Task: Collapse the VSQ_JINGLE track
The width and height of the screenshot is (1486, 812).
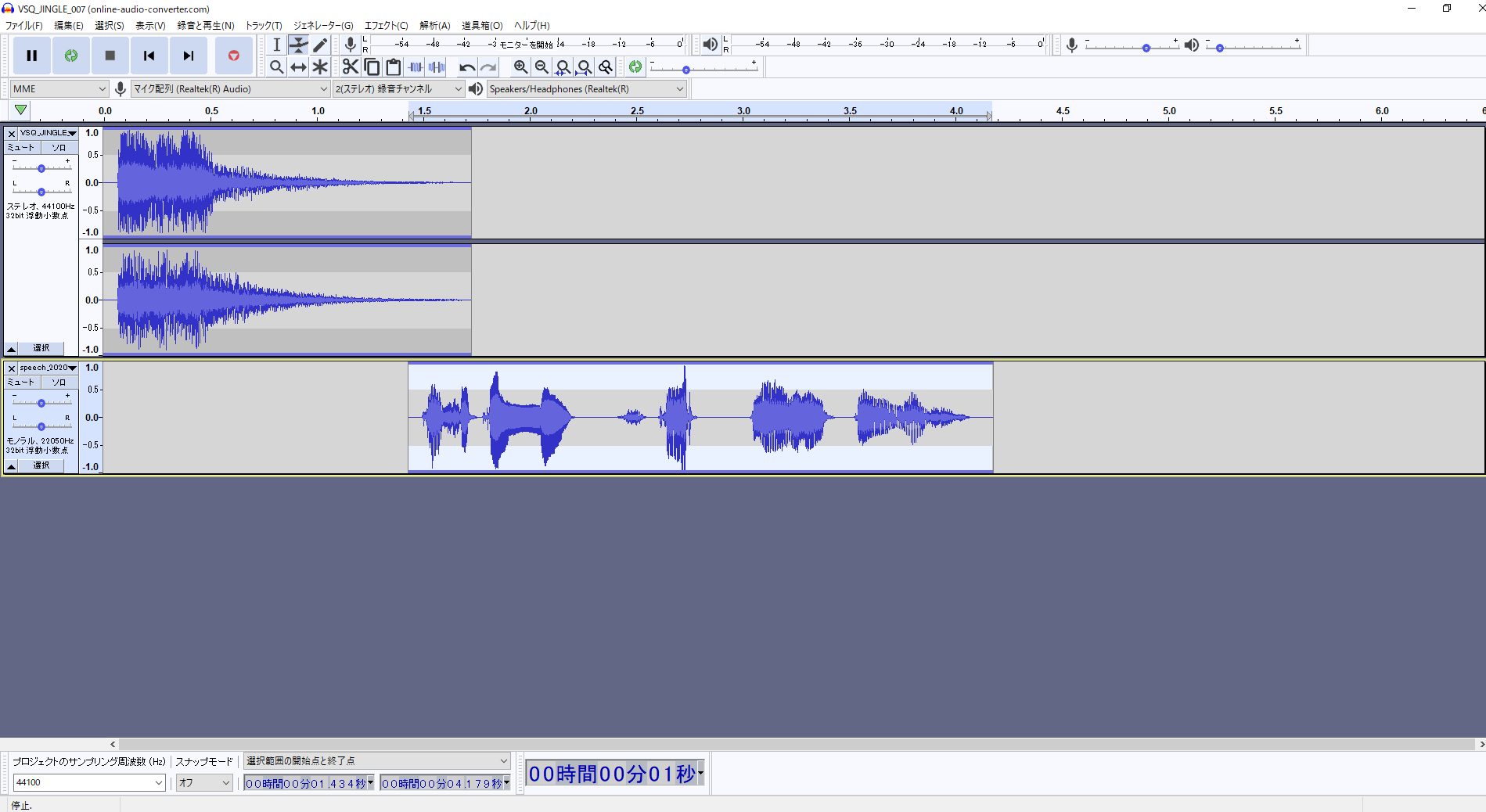Action: 12,348
